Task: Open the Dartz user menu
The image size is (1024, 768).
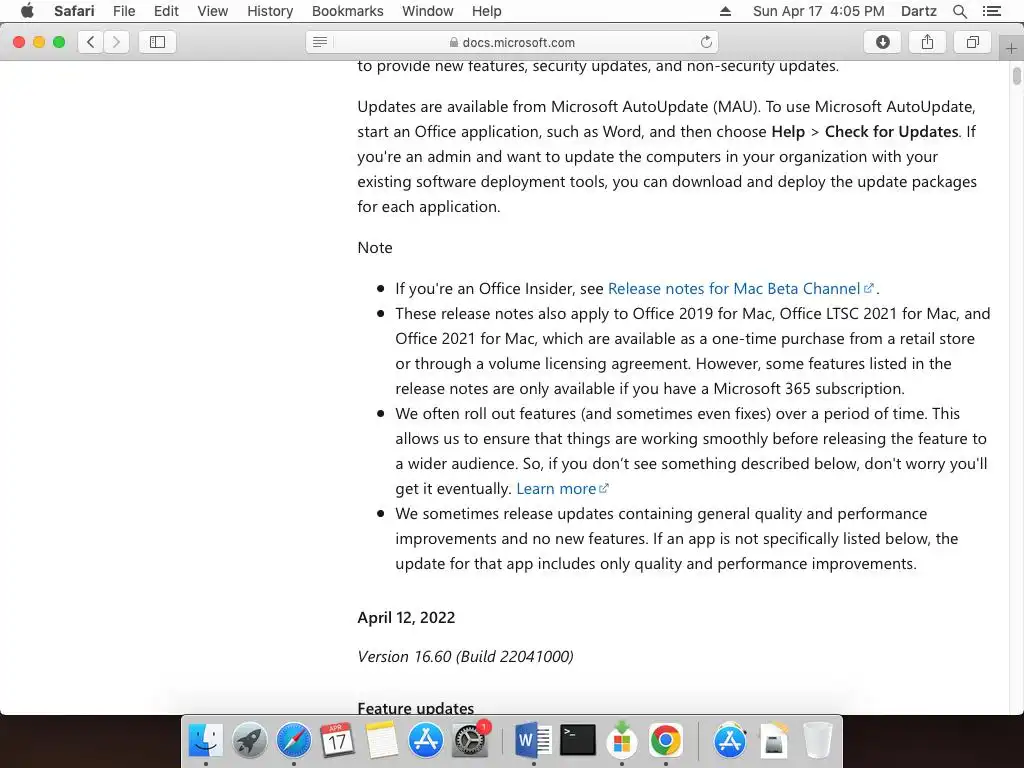Action: (x=918, y=11)
